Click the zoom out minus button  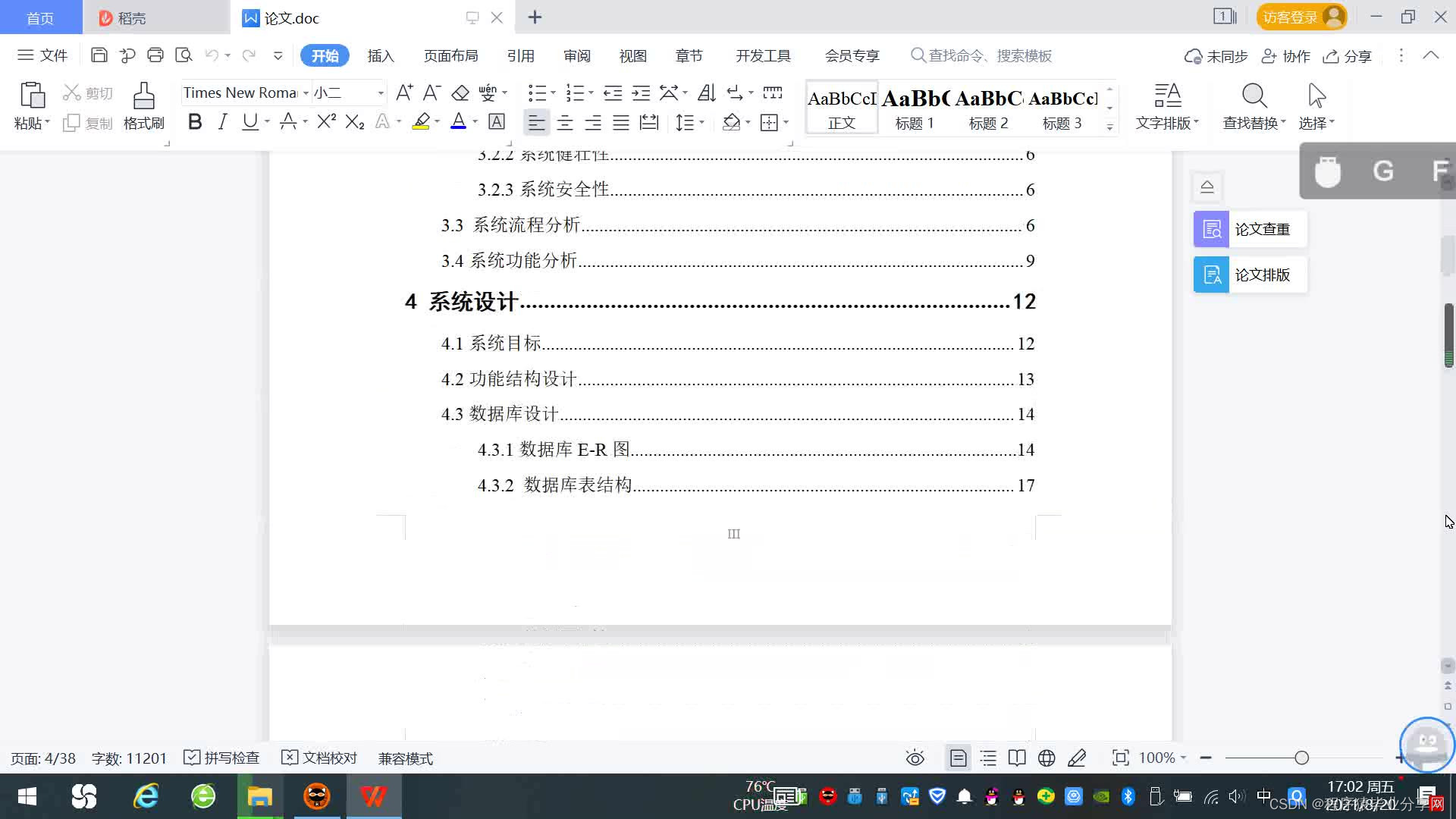tap(1206, 758)
